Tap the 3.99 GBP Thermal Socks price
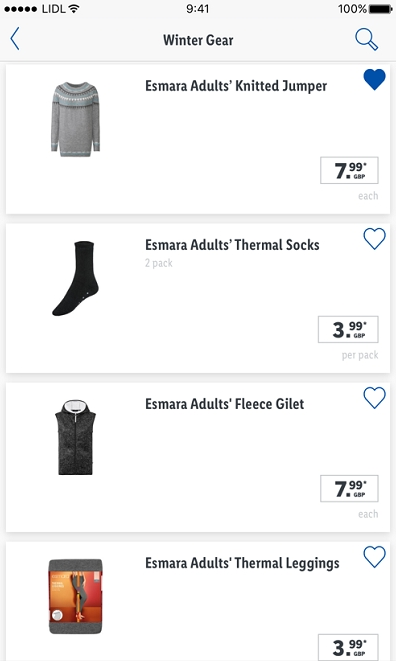 click(x=348, y=329)
